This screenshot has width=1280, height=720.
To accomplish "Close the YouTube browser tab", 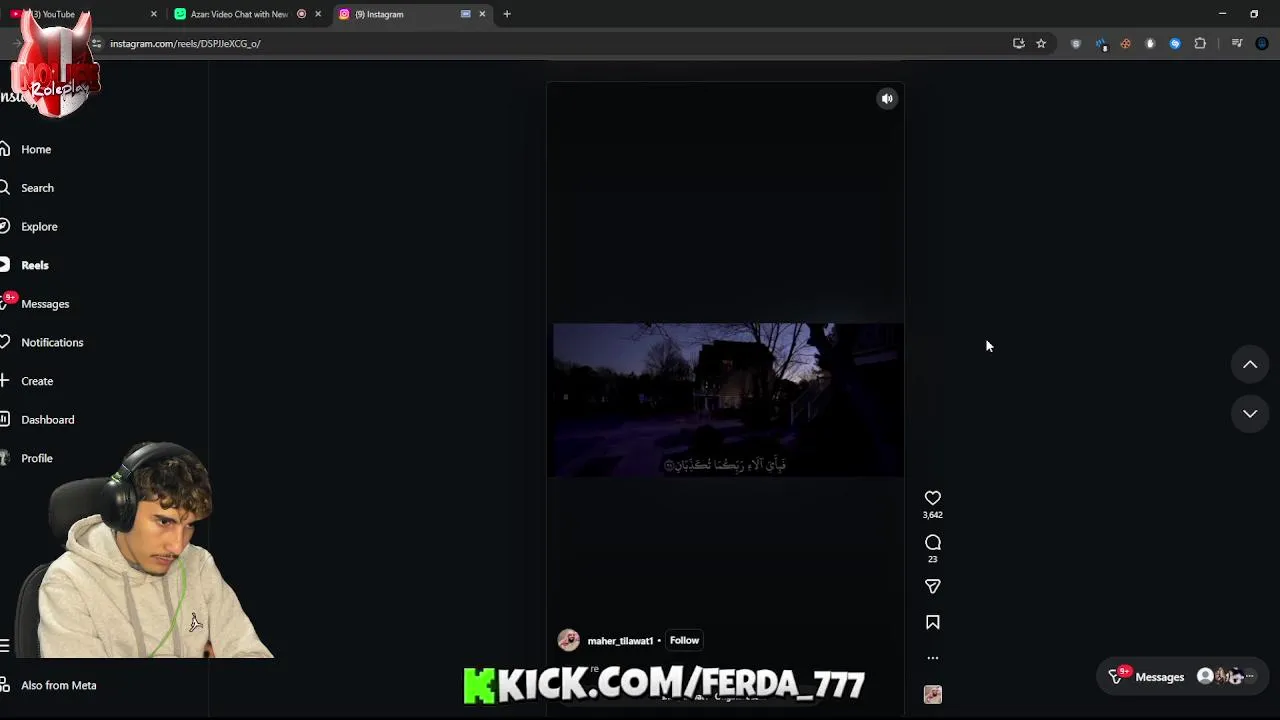I will (153, 14).
